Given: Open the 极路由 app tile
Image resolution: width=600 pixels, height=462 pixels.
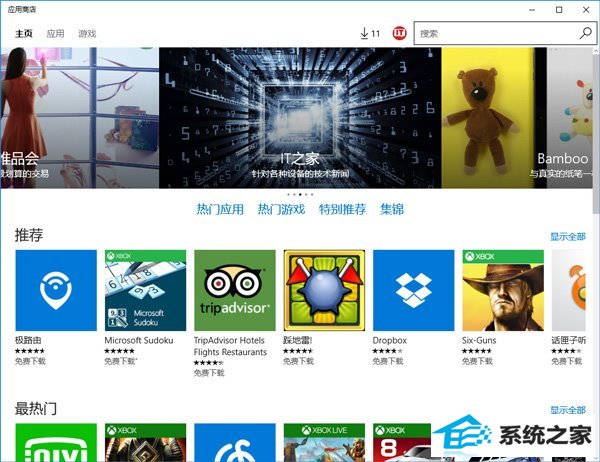Looking at the screenshot, I should coord(56,290).
